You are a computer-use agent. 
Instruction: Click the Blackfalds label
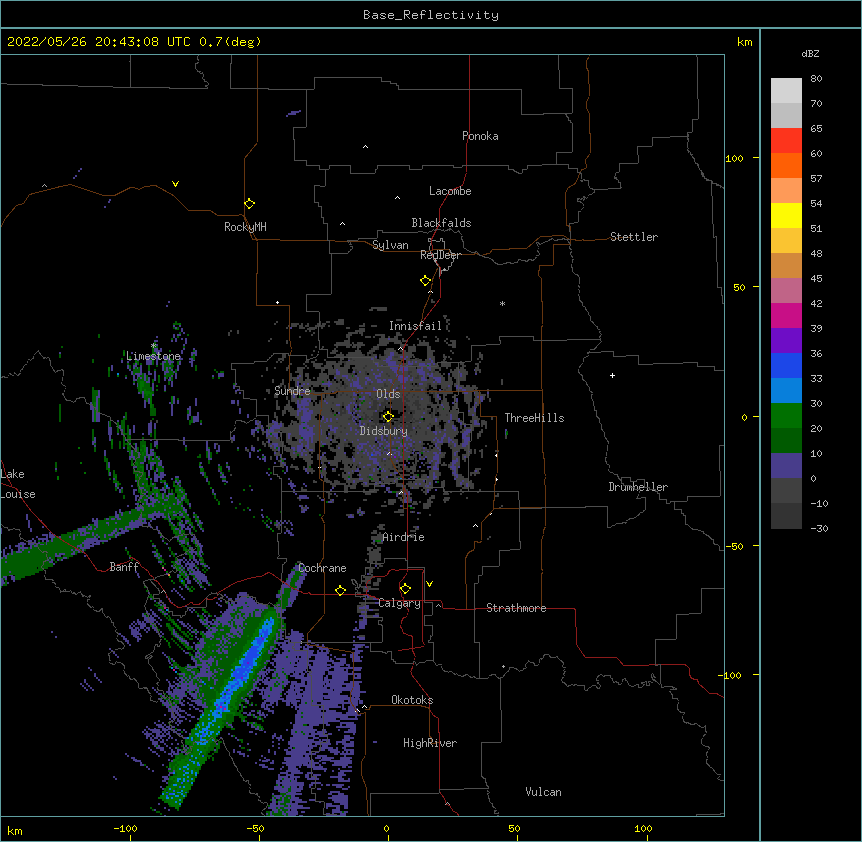point(441,223)
